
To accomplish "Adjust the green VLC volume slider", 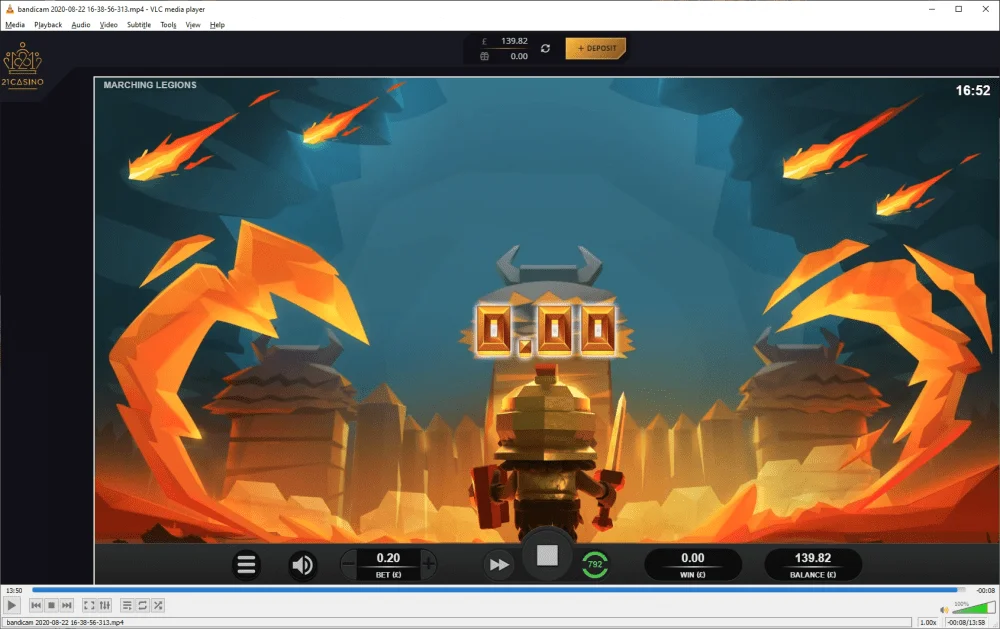I will tap(973, 607).
